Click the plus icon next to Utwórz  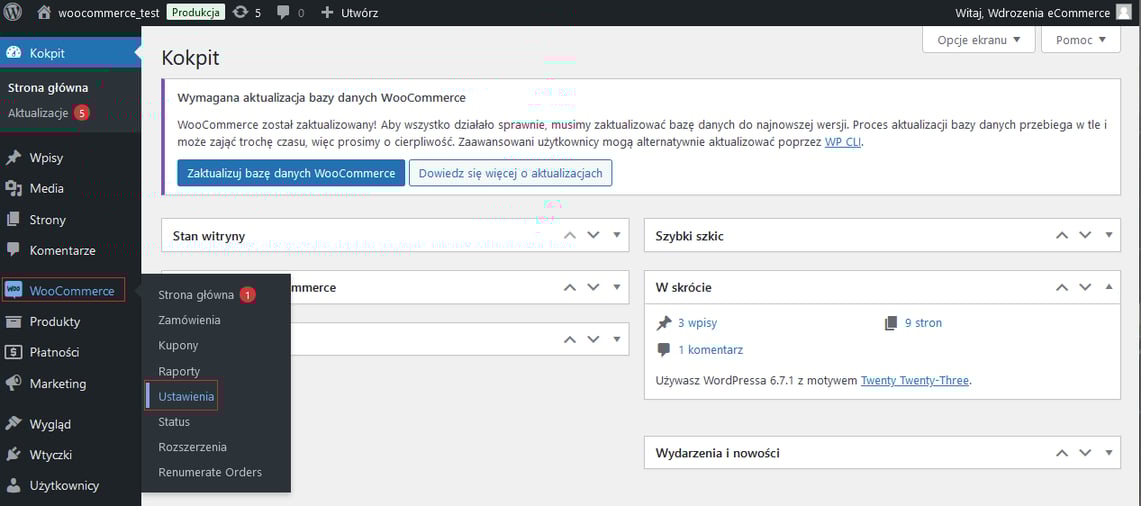(327, 12)
